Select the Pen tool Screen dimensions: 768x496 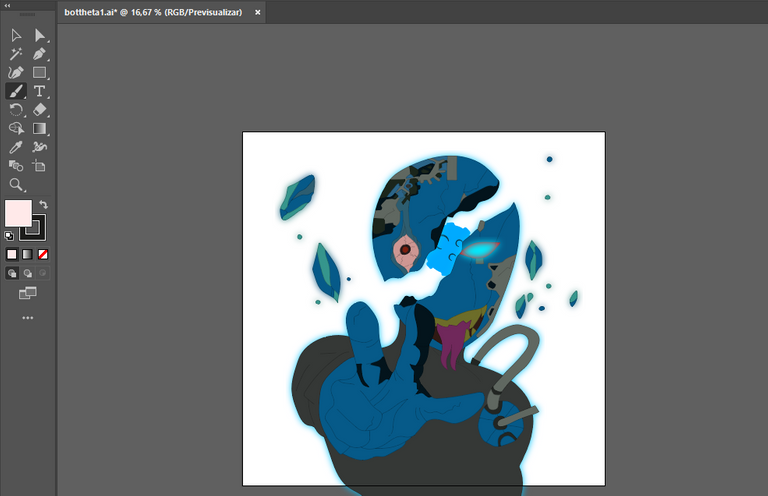39,54
